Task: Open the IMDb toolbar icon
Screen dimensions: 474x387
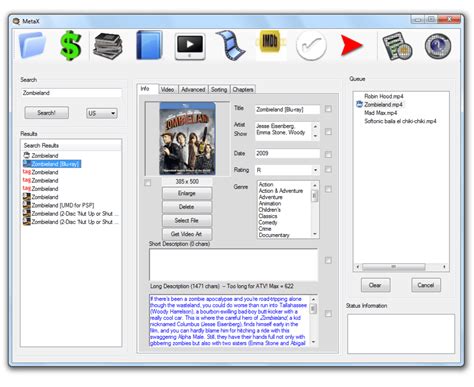Action: (x=271, y=42)
